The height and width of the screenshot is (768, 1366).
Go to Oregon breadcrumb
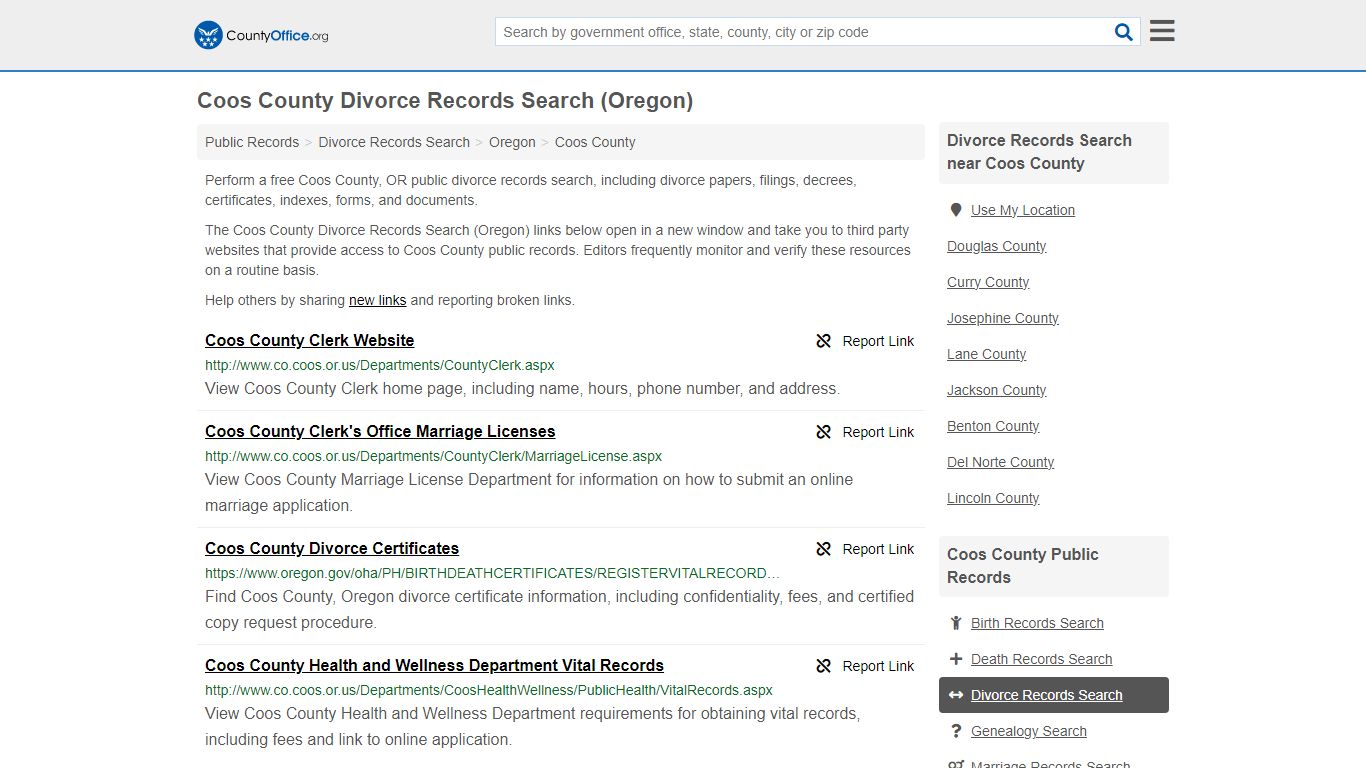(x=512, y=142)
